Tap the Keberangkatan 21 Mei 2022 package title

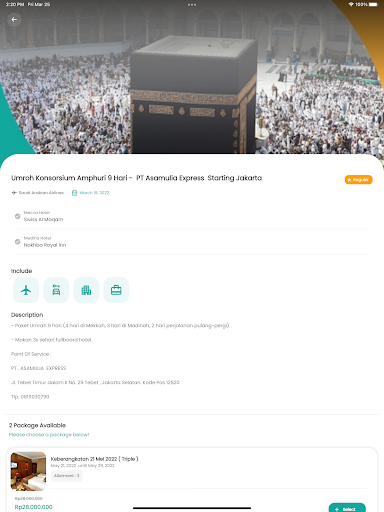94,459
